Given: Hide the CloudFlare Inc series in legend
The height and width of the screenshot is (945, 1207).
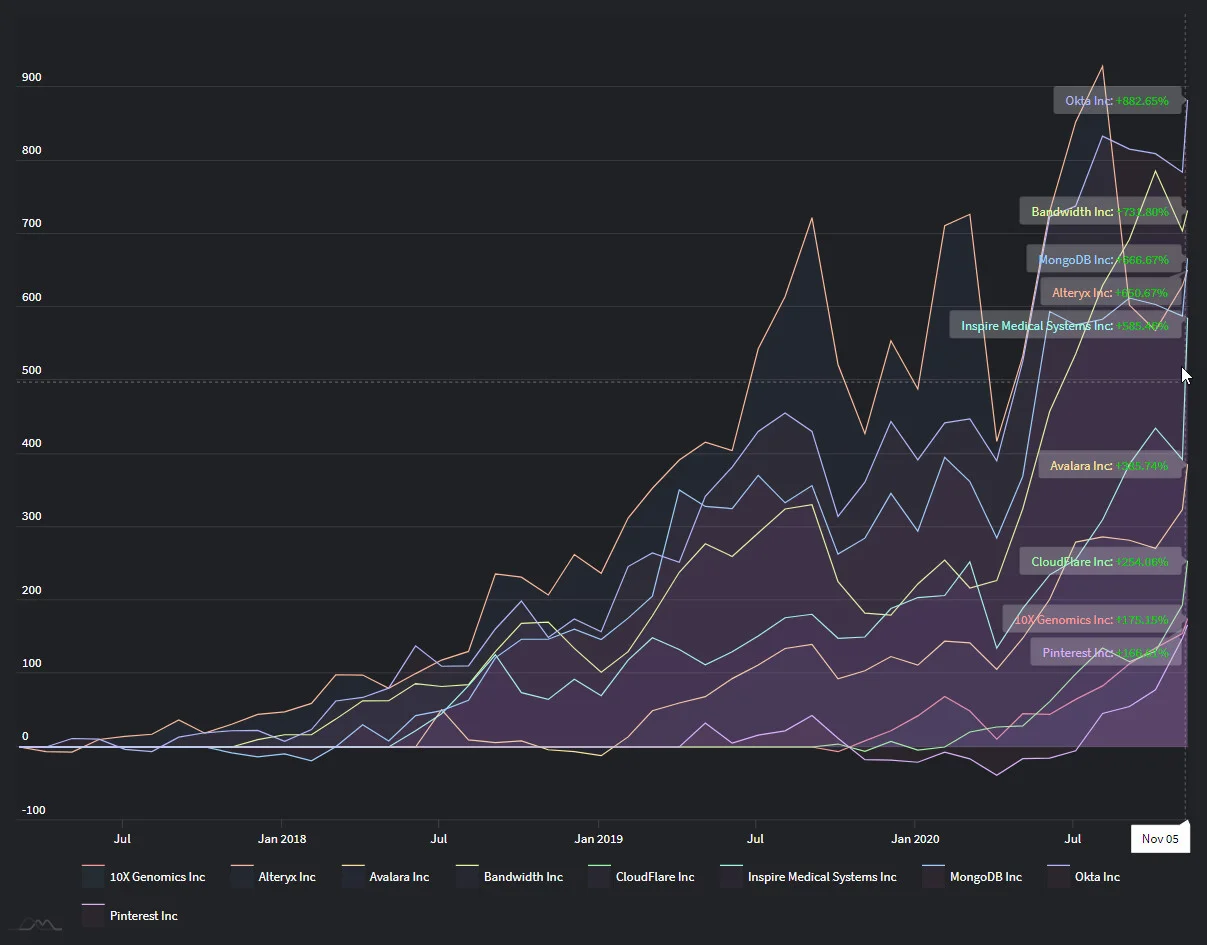Looking at the screenshot, I should pyautogui.click(x=641, y=877).
